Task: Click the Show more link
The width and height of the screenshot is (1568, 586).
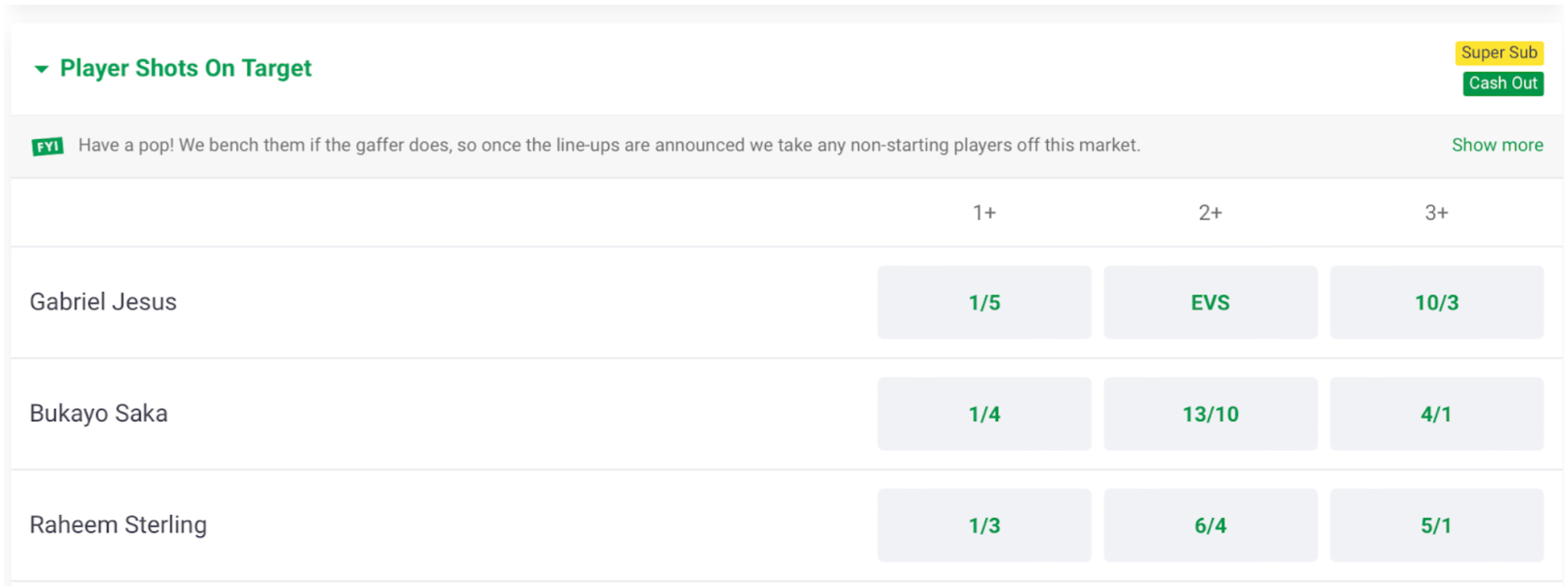Action: point(1497,145)
